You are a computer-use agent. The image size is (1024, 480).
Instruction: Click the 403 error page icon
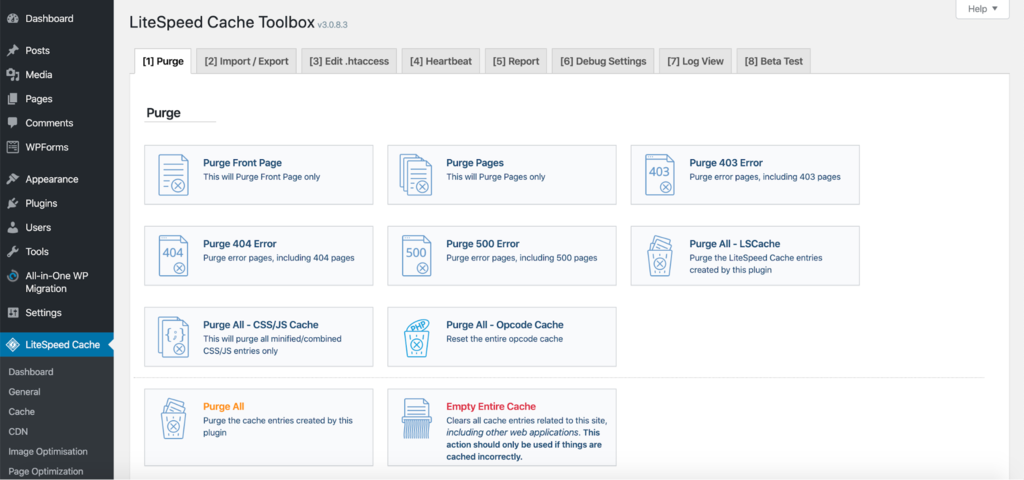click(660, 175)
